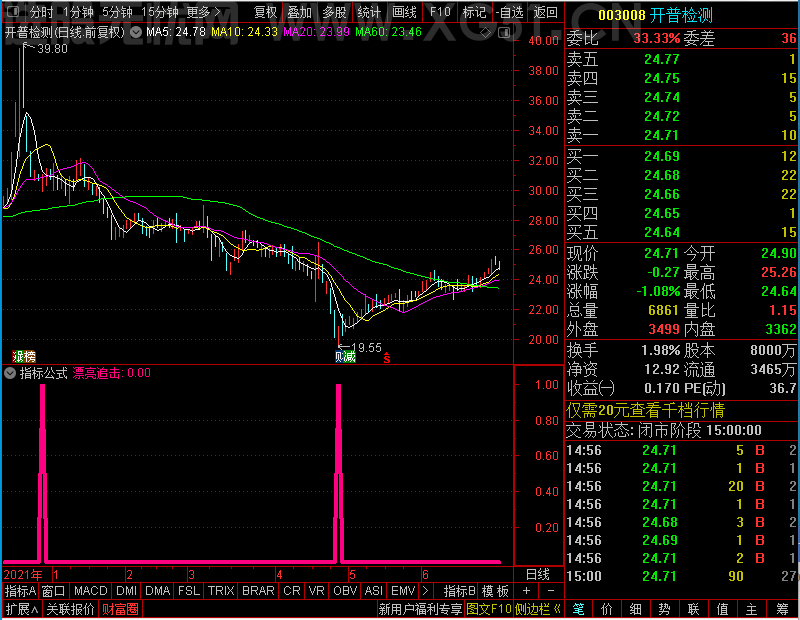The height and width of the screenshot is (620, 800).
Task: Switch to the 分时 intraday chart
Action: 41,12
